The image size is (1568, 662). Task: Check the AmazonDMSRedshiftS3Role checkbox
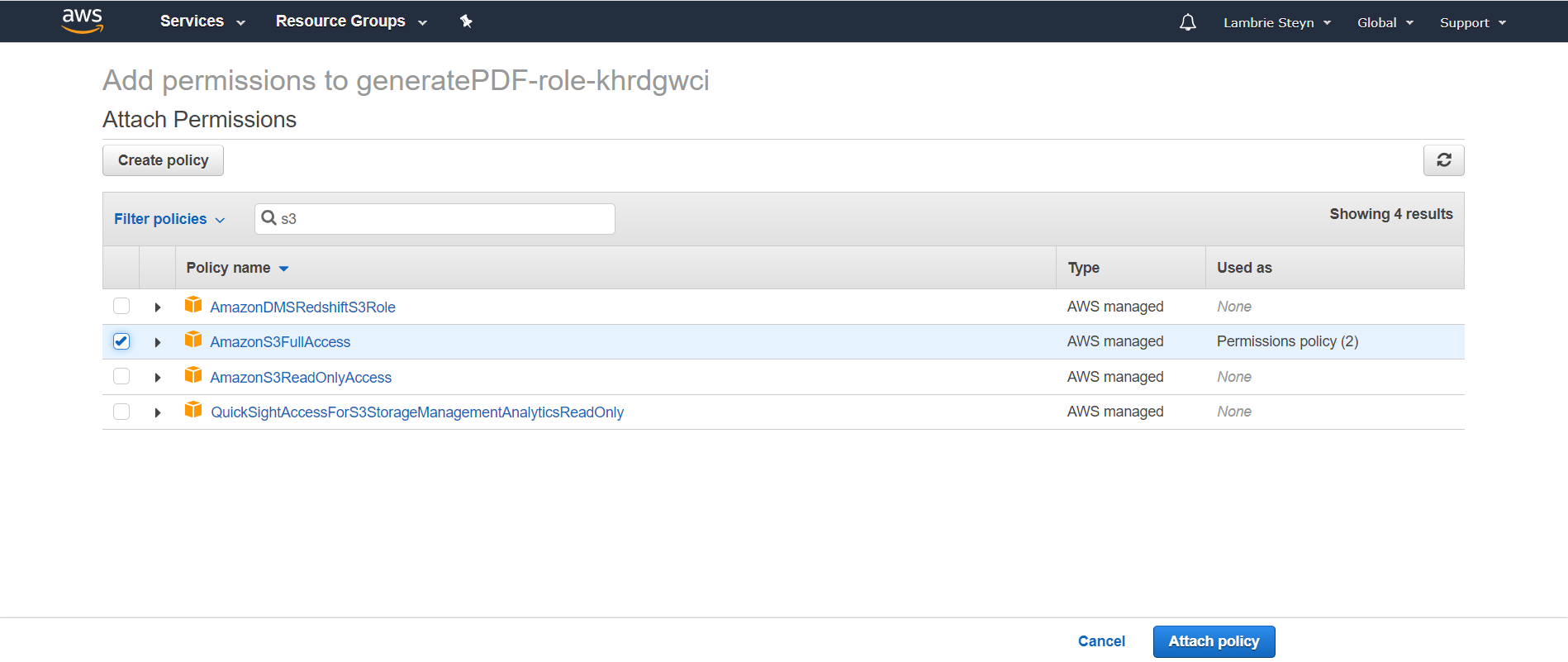pos(121,306)
